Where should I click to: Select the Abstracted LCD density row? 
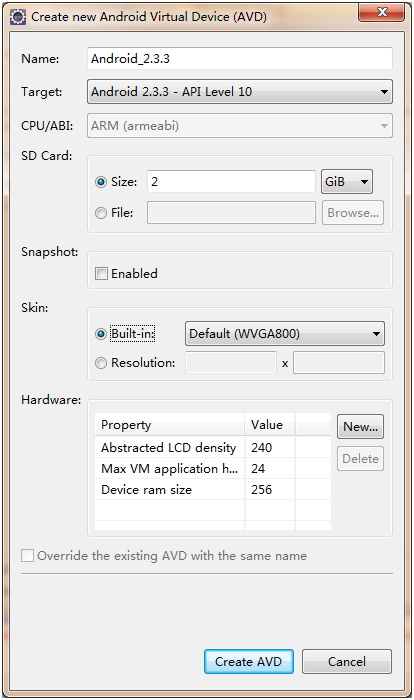(213, 448)
